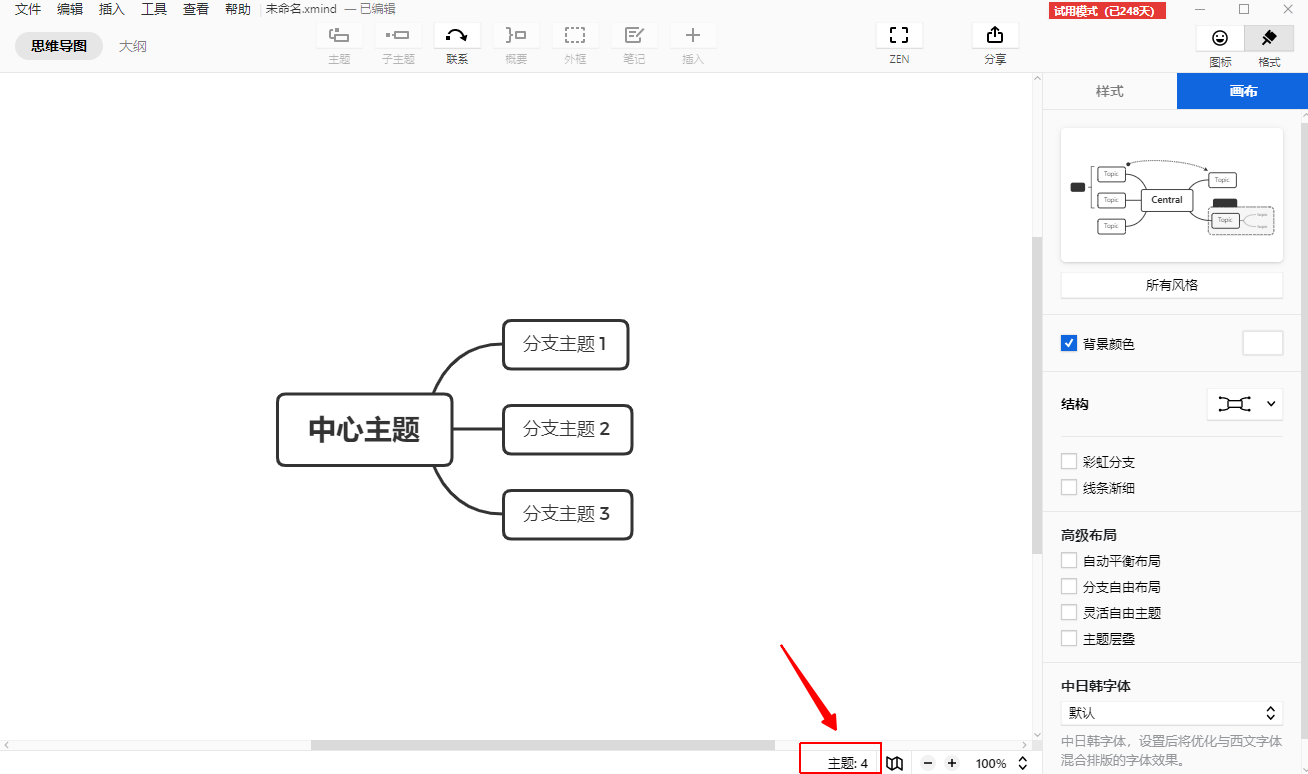This screenshot has height=774, width=1308.
Task: Create a relationship using the 联系 icon
Action: click(457, 38)
